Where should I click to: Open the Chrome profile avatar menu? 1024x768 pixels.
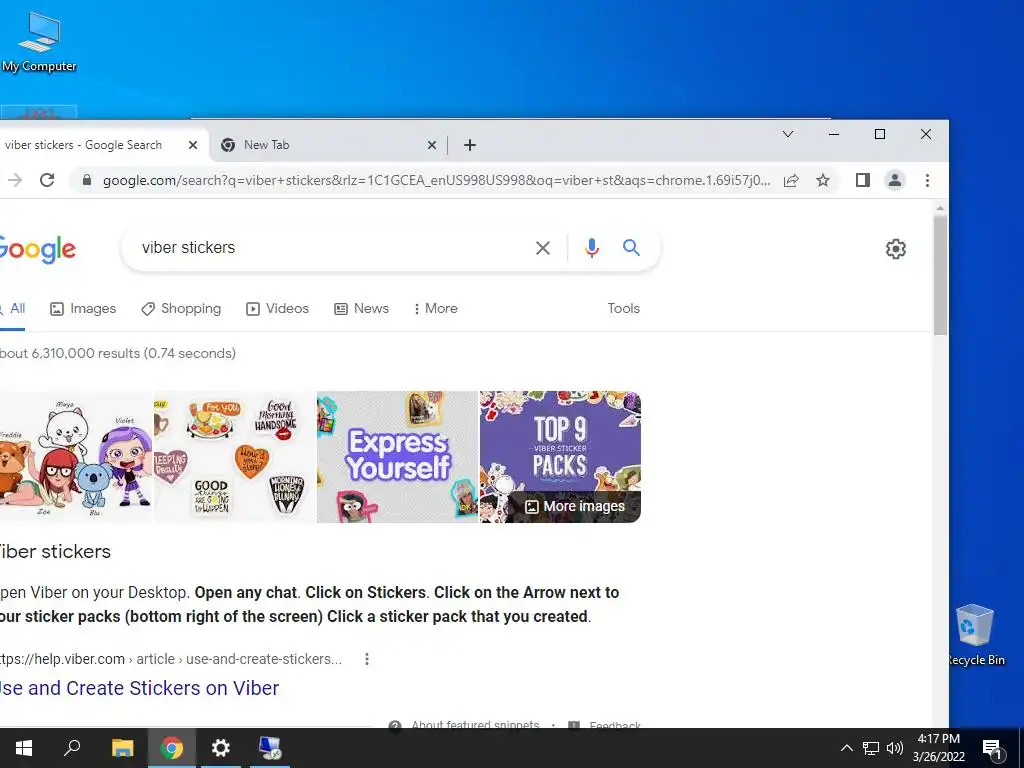point(895,180)
